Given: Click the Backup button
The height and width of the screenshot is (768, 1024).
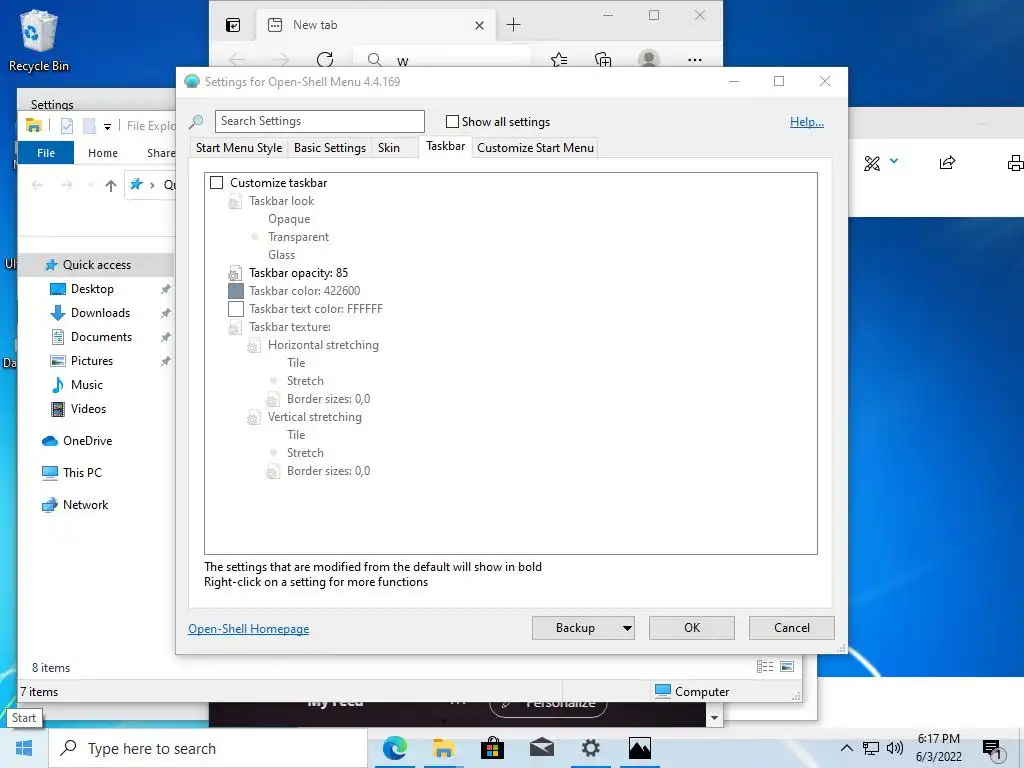Looking at the screenshot, I should 575,628.
